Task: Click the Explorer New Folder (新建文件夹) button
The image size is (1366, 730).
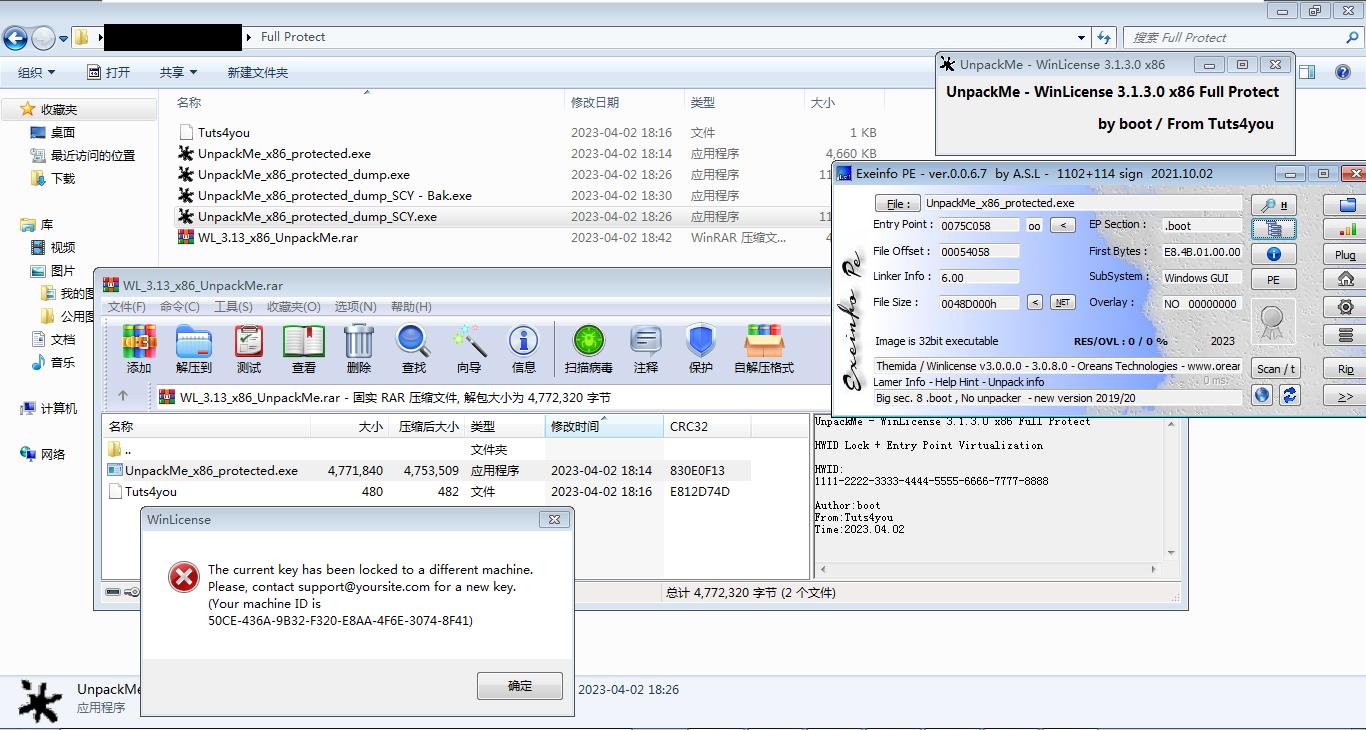Action: (x=258, y=72)
